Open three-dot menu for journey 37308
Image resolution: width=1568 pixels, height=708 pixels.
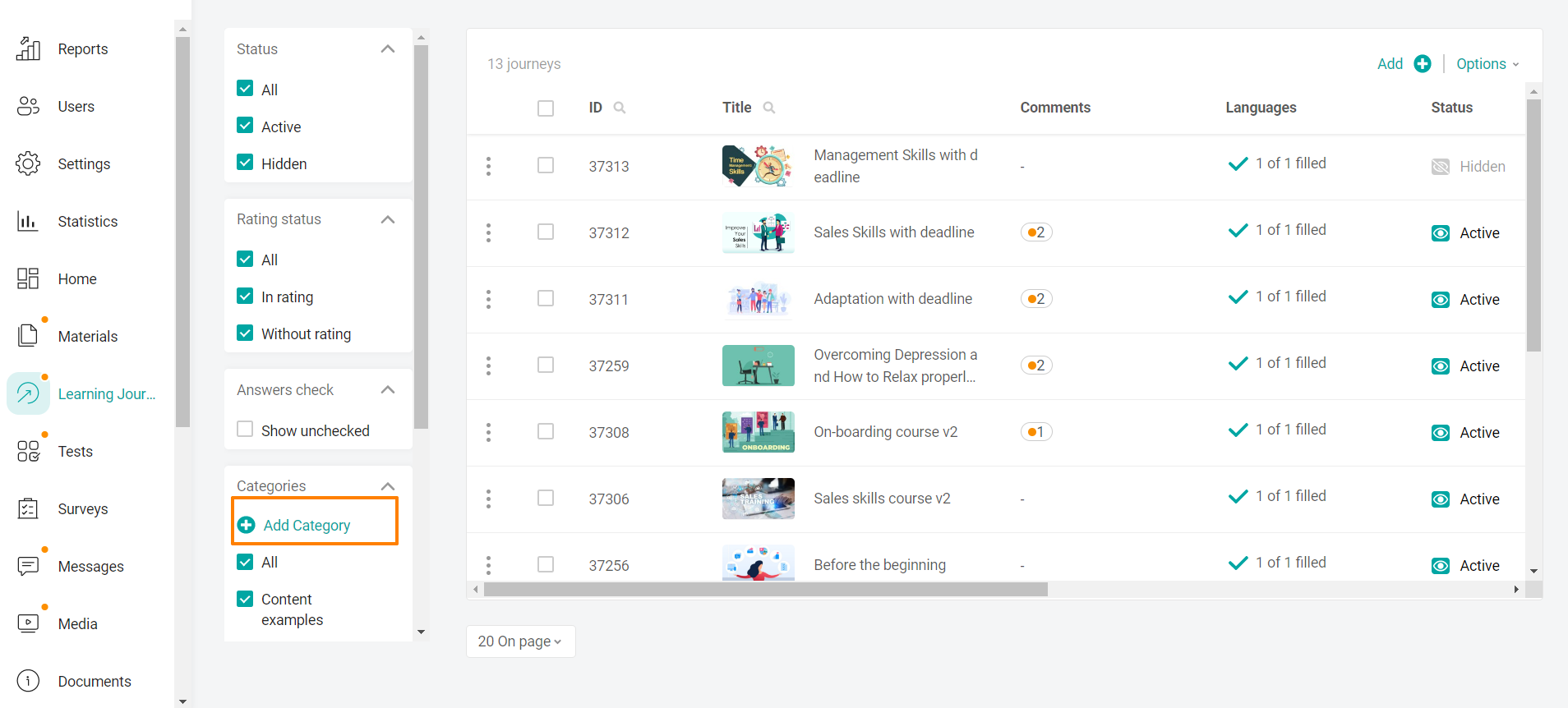click(488, 432)
